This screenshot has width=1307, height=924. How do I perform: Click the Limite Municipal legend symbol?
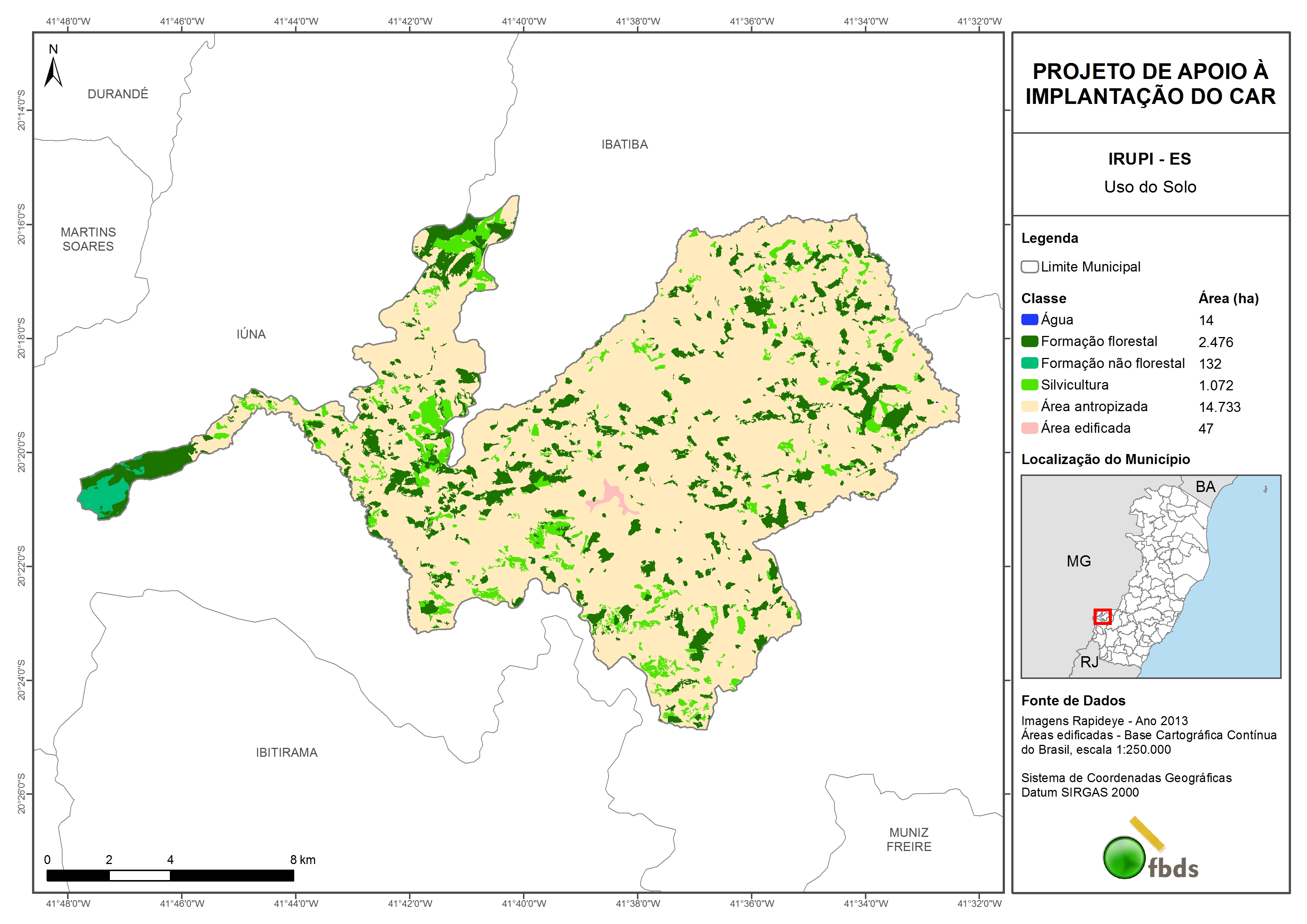[x=1029, y=267]
